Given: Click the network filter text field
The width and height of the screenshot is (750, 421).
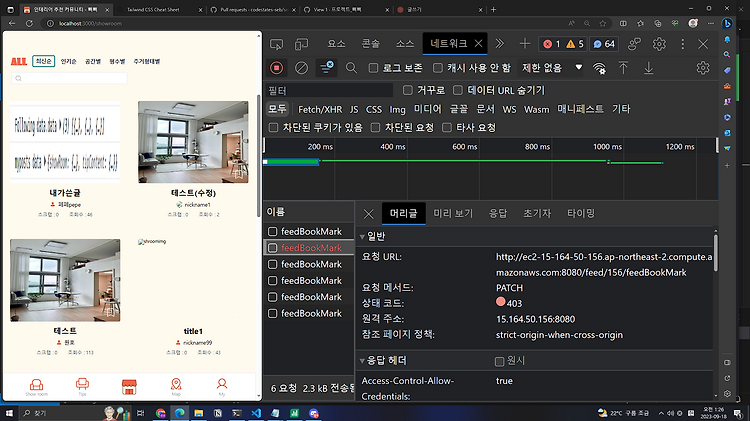Looking at the screenshot, I should pos(330,90).
